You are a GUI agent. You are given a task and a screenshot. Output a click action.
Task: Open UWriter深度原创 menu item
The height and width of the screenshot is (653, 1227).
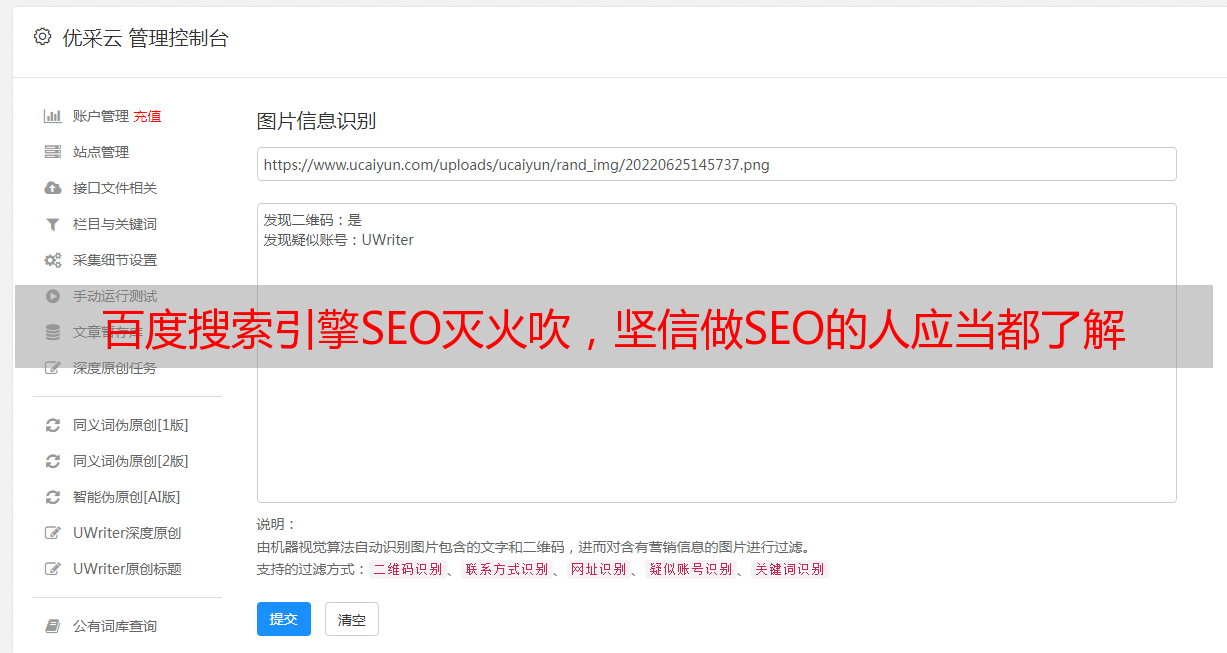pyautogui.click(x=127, y=533)
